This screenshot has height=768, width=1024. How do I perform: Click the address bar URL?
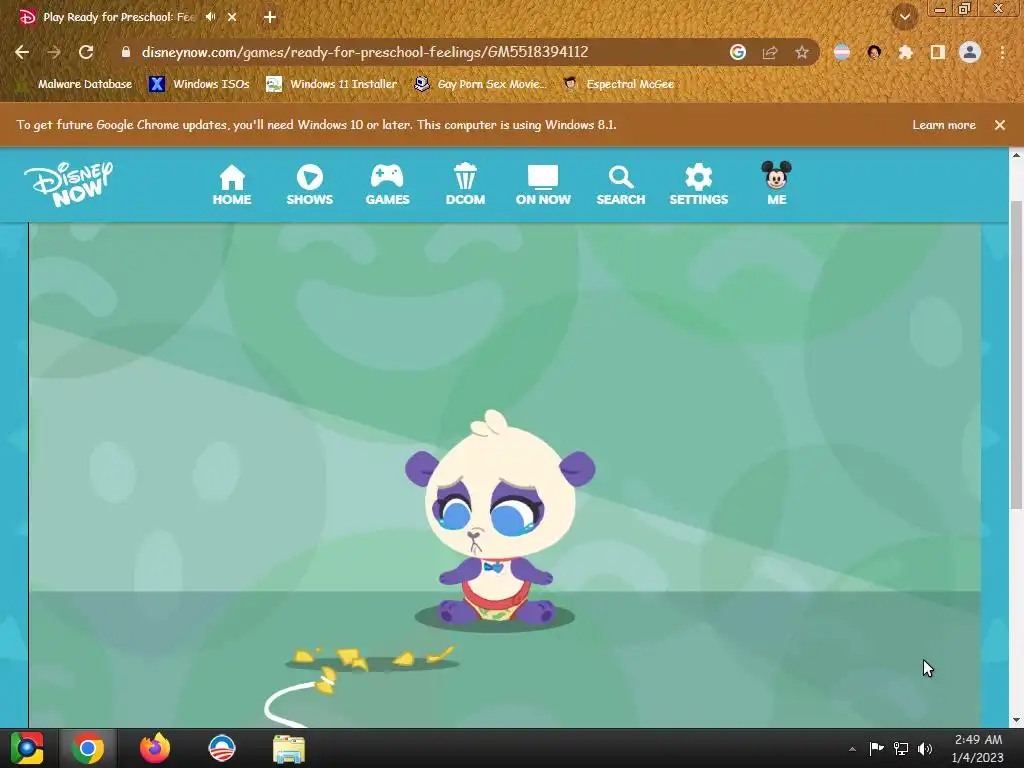click(x=365, y=52)
